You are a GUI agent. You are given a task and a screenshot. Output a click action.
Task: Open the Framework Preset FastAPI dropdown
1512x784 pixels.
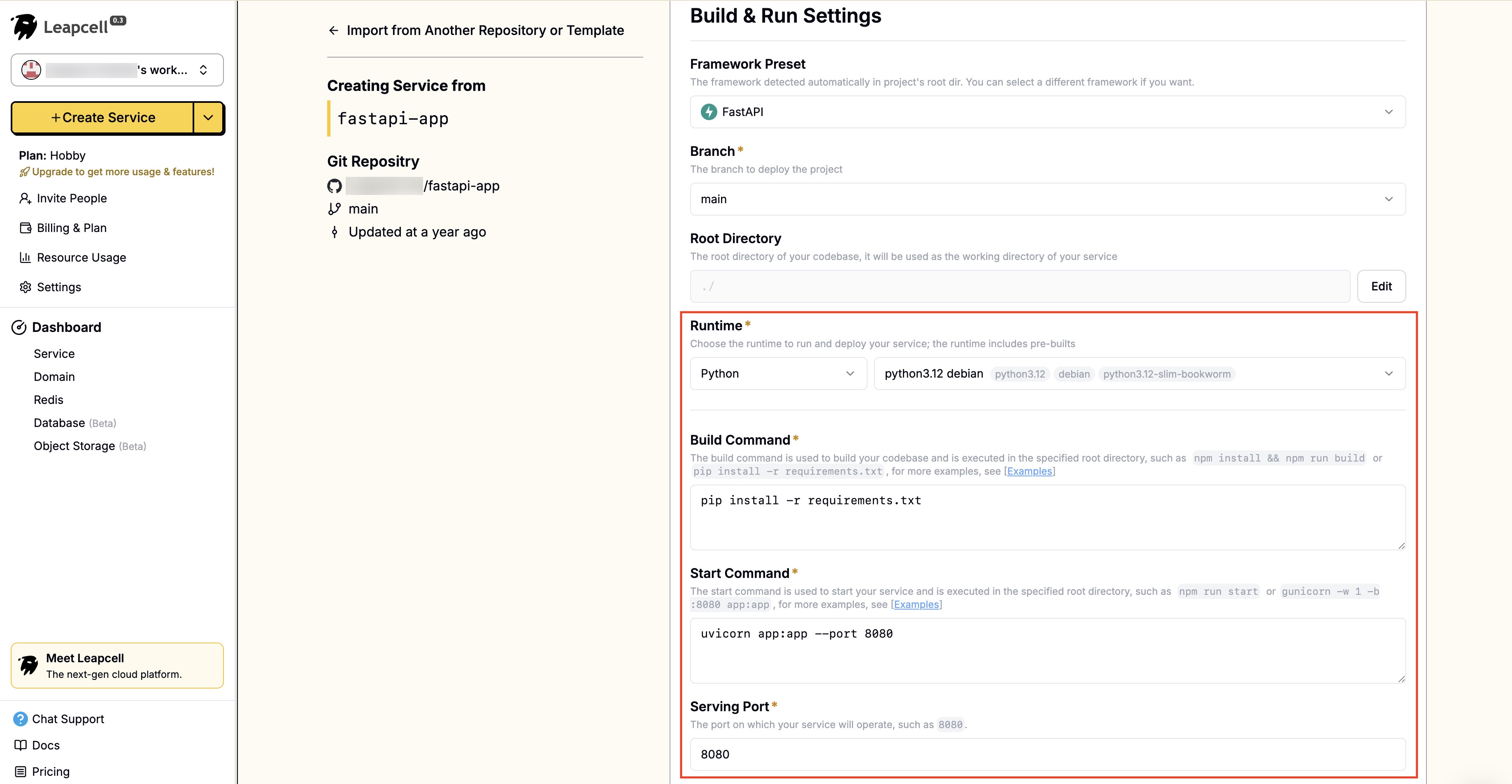click(x=1048, y=112)
